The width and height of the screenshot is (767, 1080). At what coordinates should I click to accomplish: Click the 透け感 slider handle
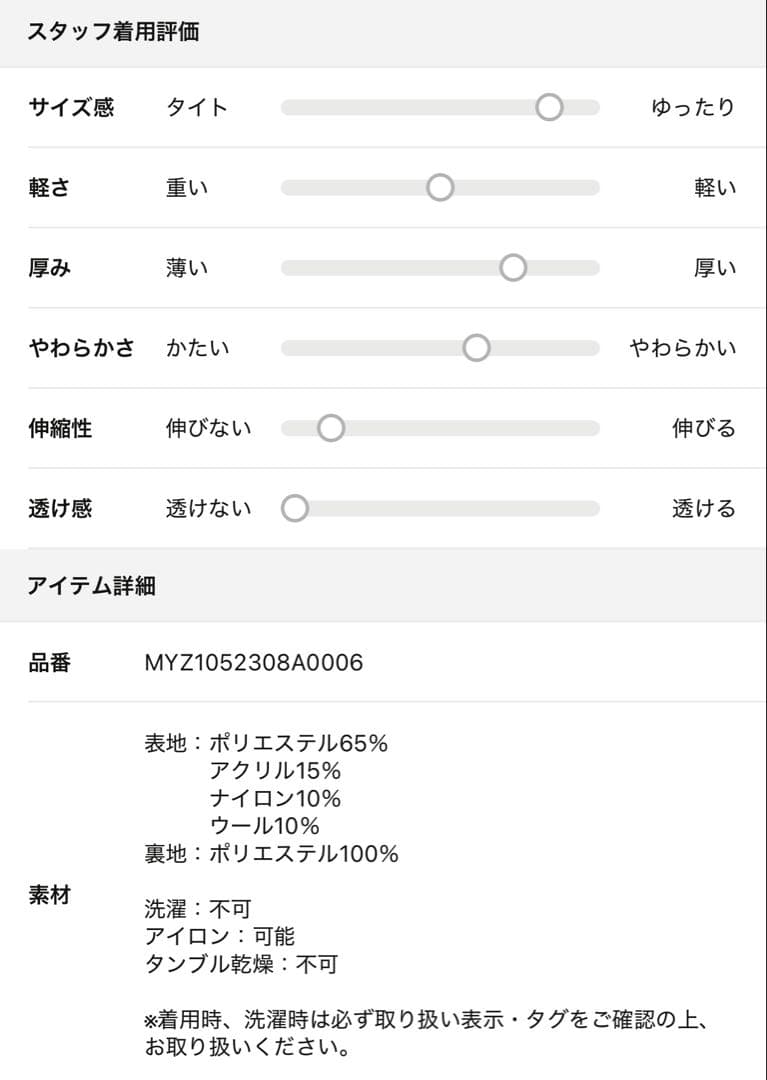pos(295,508)
